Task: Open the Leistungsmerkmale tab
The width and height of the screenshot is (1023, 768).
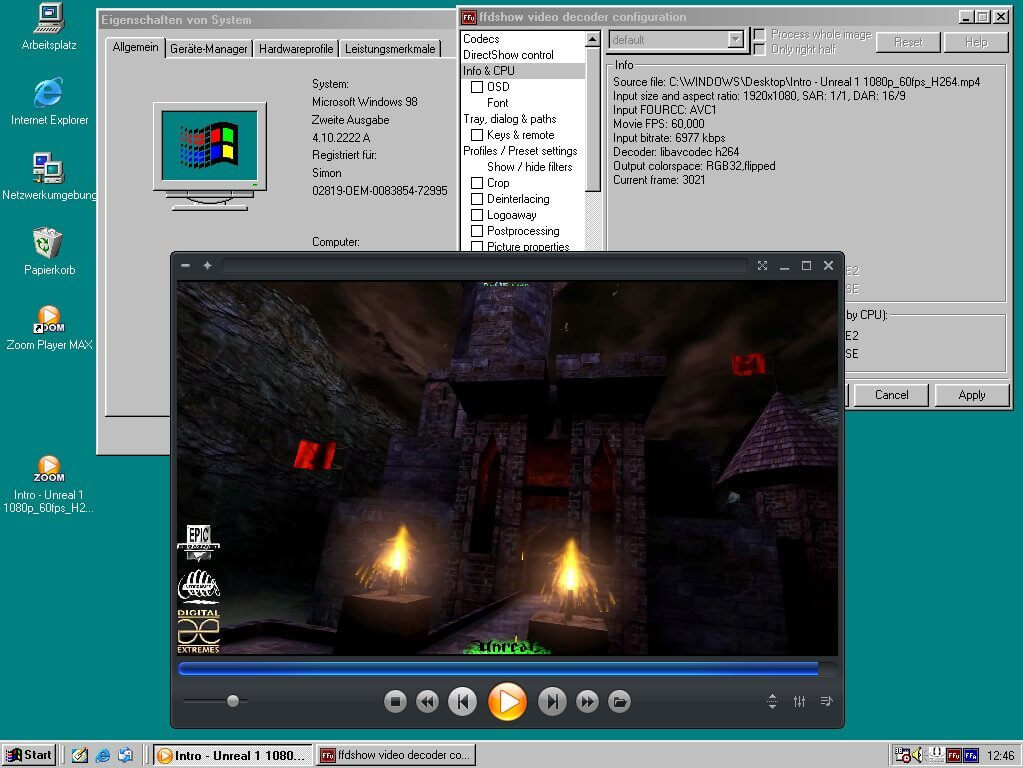Action: tap(389, 49)
